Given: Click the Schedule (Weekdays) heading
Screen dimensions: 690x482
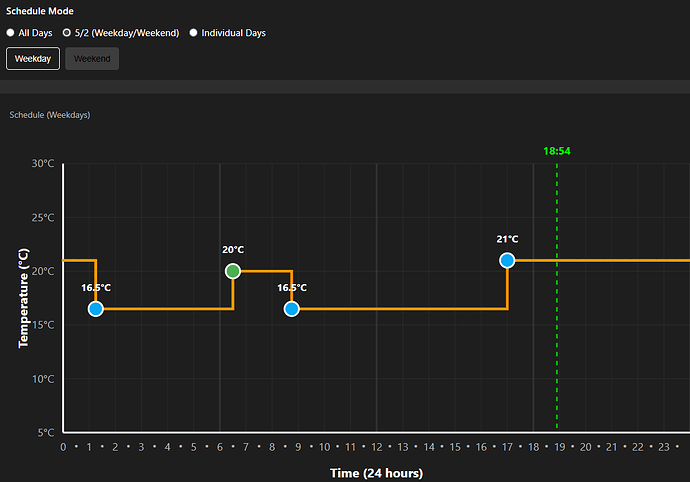Looking at the screenshot, I should [x=50, y=115].
